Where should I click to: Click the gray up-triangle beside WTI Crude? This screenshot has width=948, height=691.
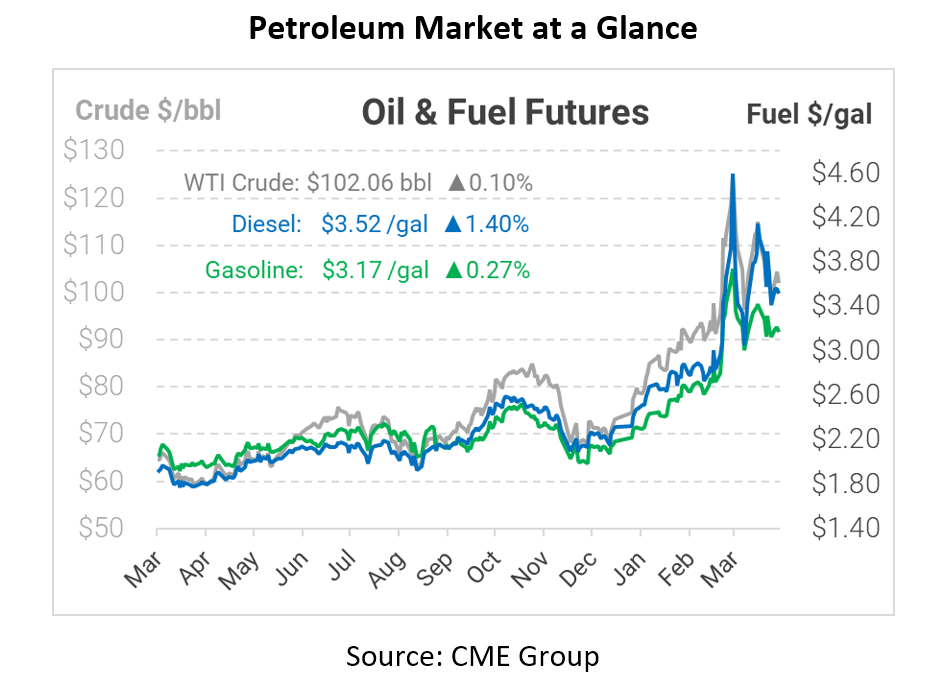point(457,183)
